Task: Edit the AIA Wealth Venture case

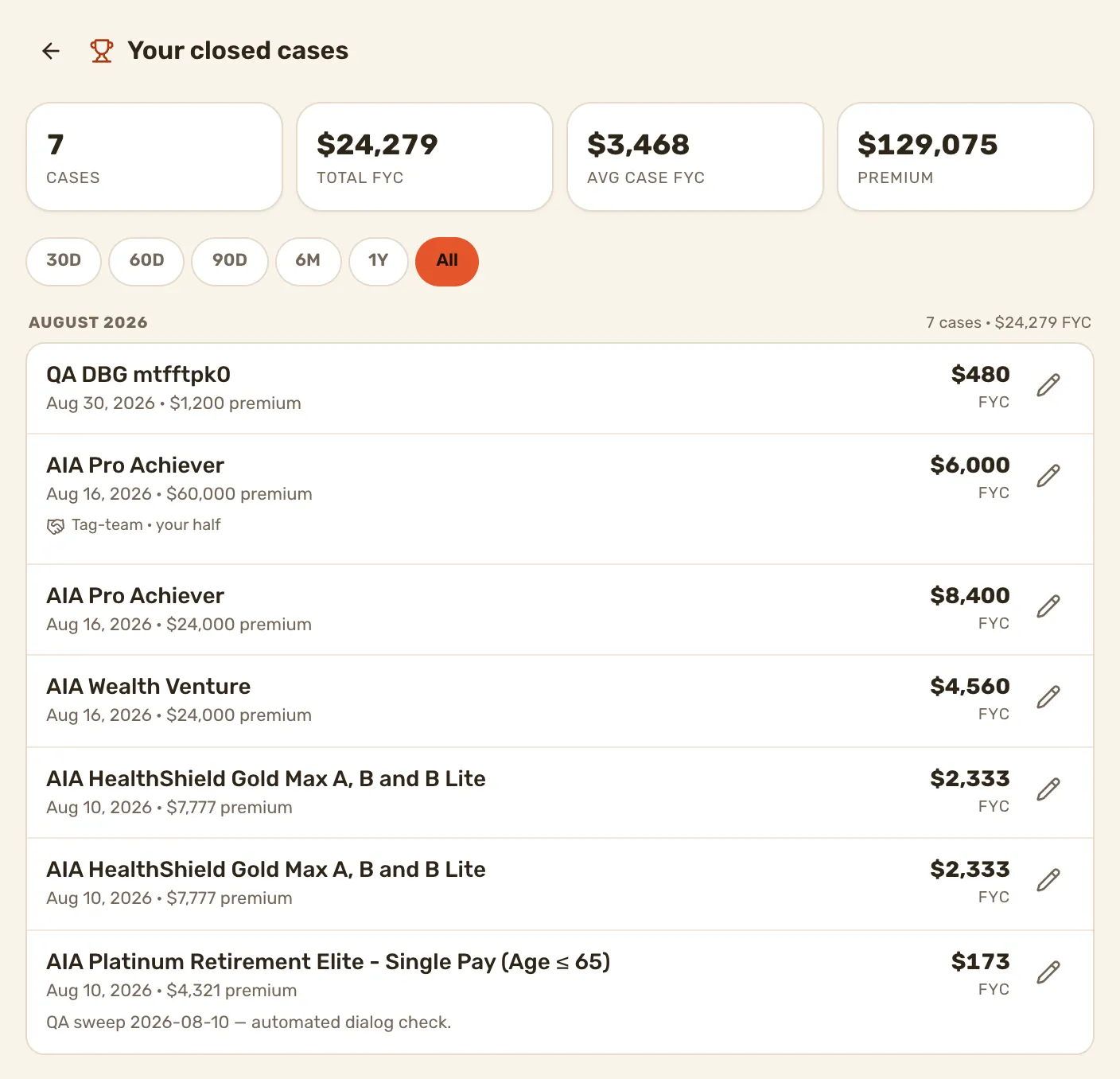Action: (1048, 697)
